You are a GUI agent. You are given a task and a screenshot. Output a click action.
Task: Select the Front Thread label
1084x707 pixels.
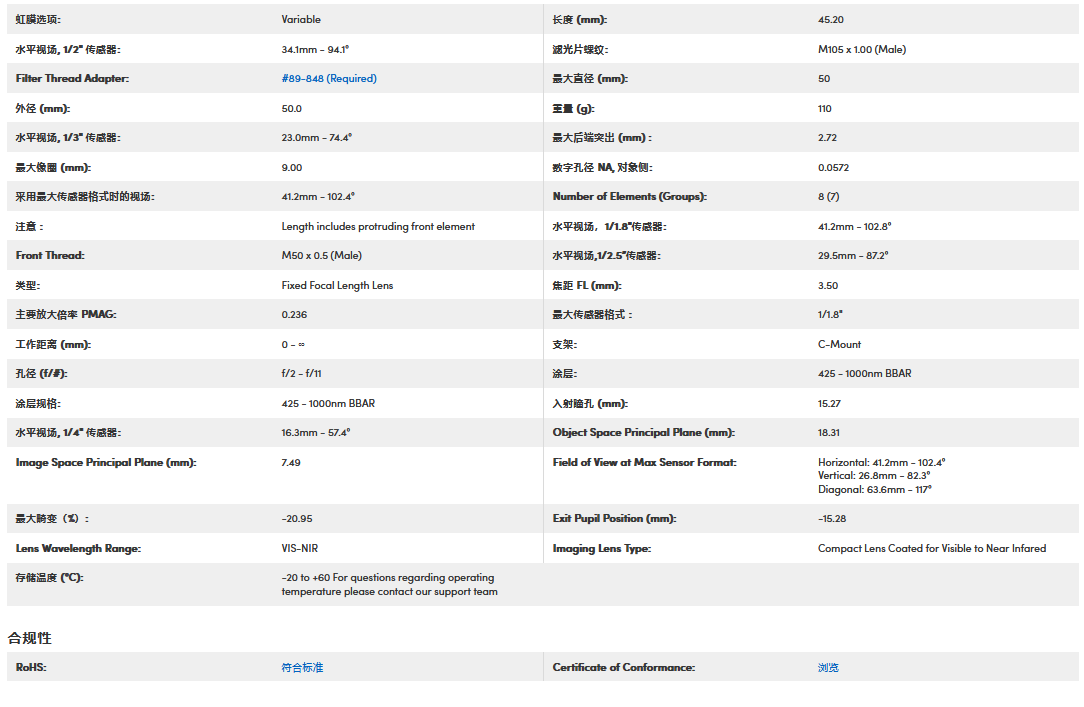[50, 255]
